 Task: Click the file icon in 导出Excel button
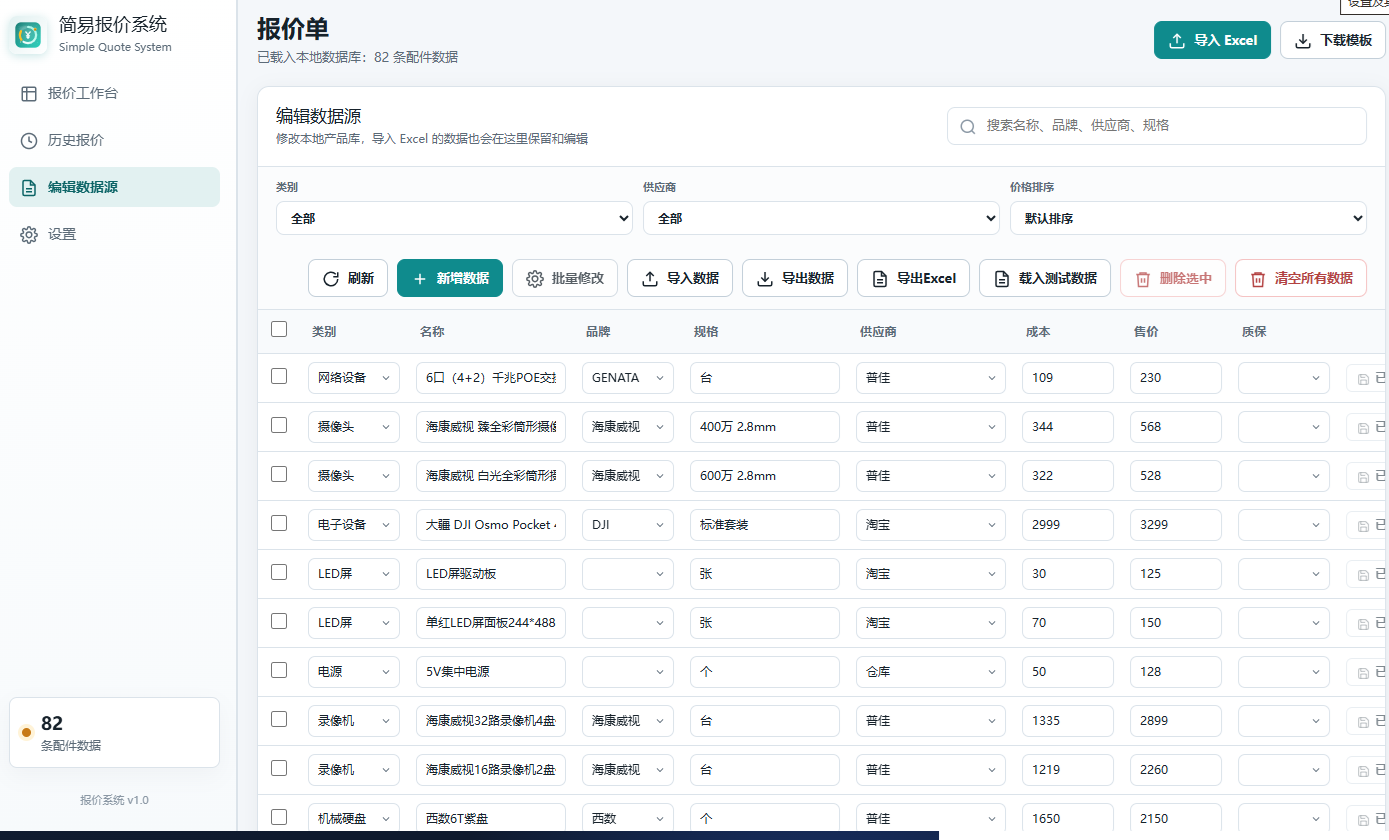click(880, 278)
